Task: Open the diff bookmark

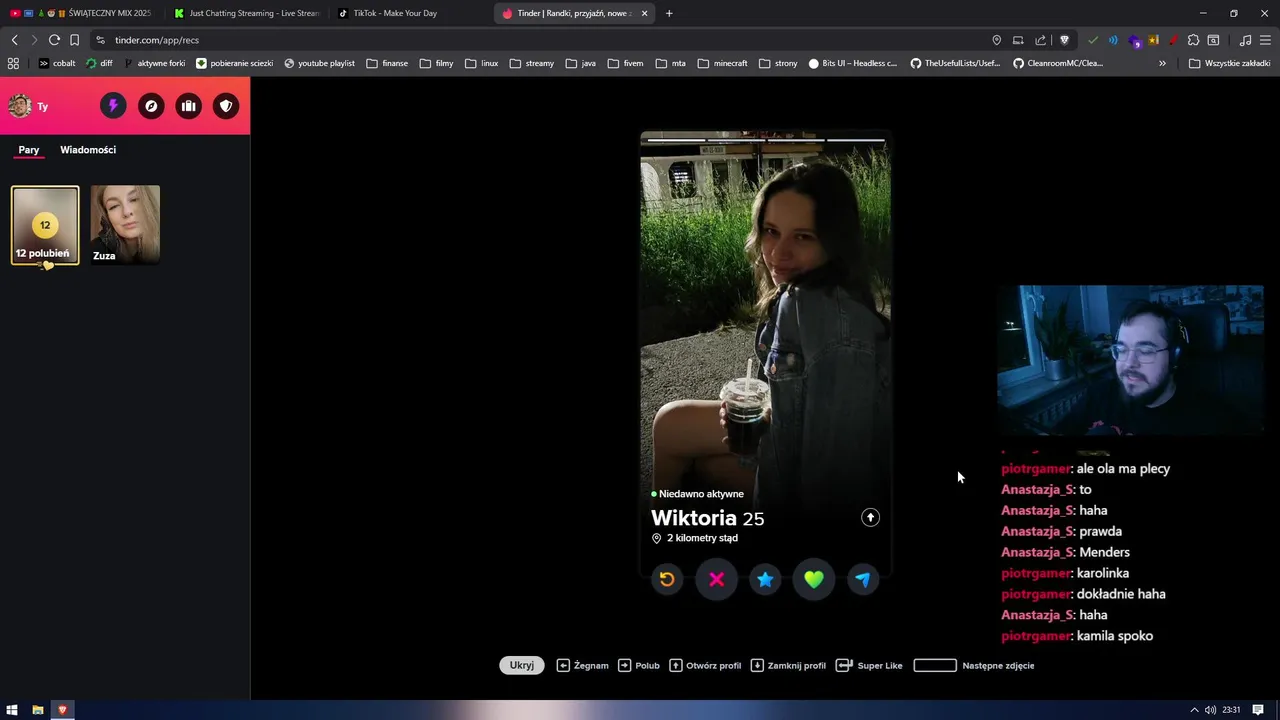Action: (x=99, y=63)
